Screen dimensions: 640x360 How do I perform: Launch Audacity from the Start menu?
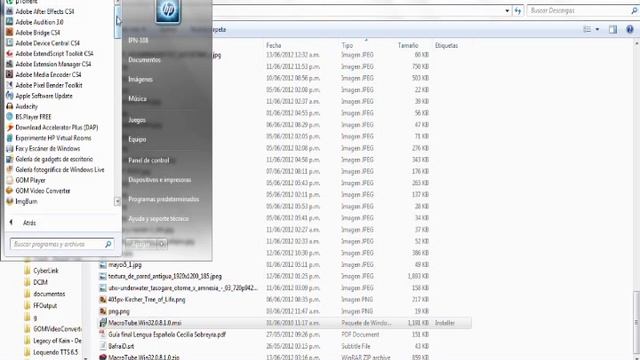pyautogui.click(x=22, y=107)
